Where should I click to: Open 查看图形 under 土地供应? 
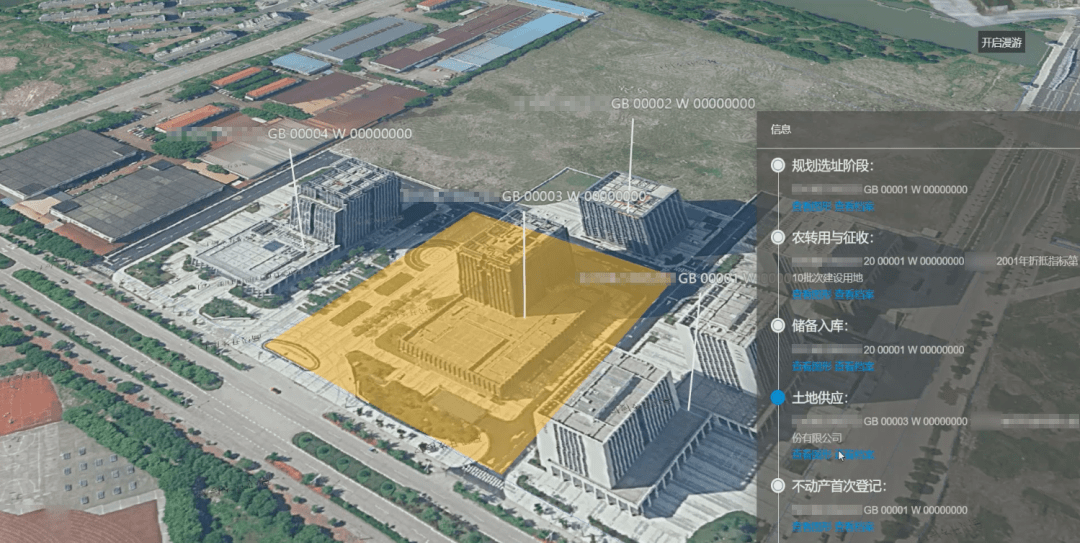(x=811, y=454)
